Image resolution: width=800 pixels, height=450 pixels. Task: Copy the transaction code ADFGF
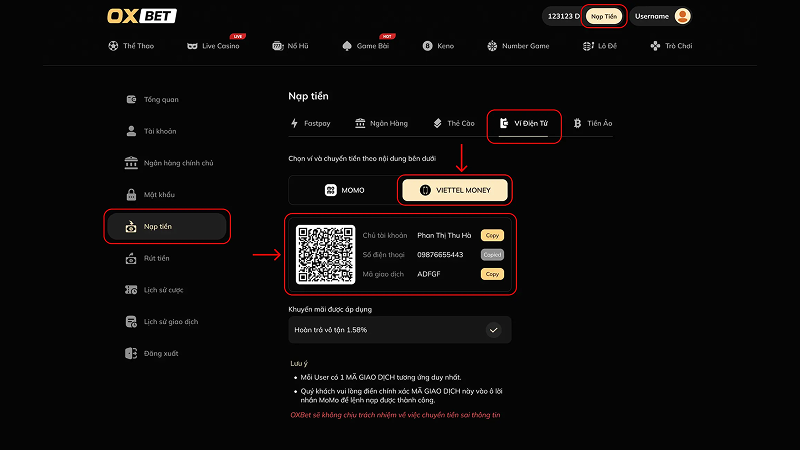492,274
